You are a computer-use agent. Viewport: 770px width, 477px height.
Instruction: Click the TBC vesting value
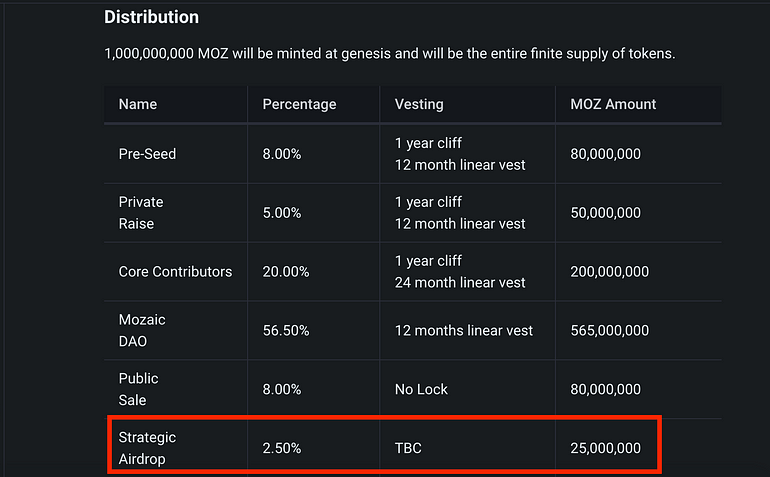point(408,447)
